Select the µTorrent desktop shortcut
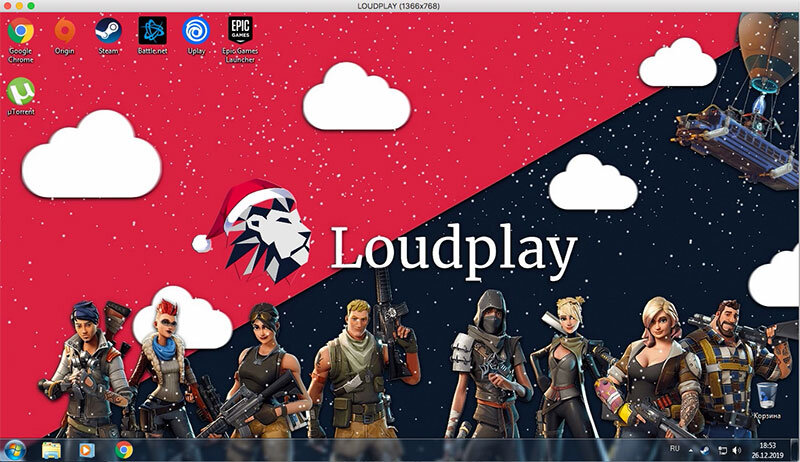Screen dimensions: 800x462 pos(21,96)
